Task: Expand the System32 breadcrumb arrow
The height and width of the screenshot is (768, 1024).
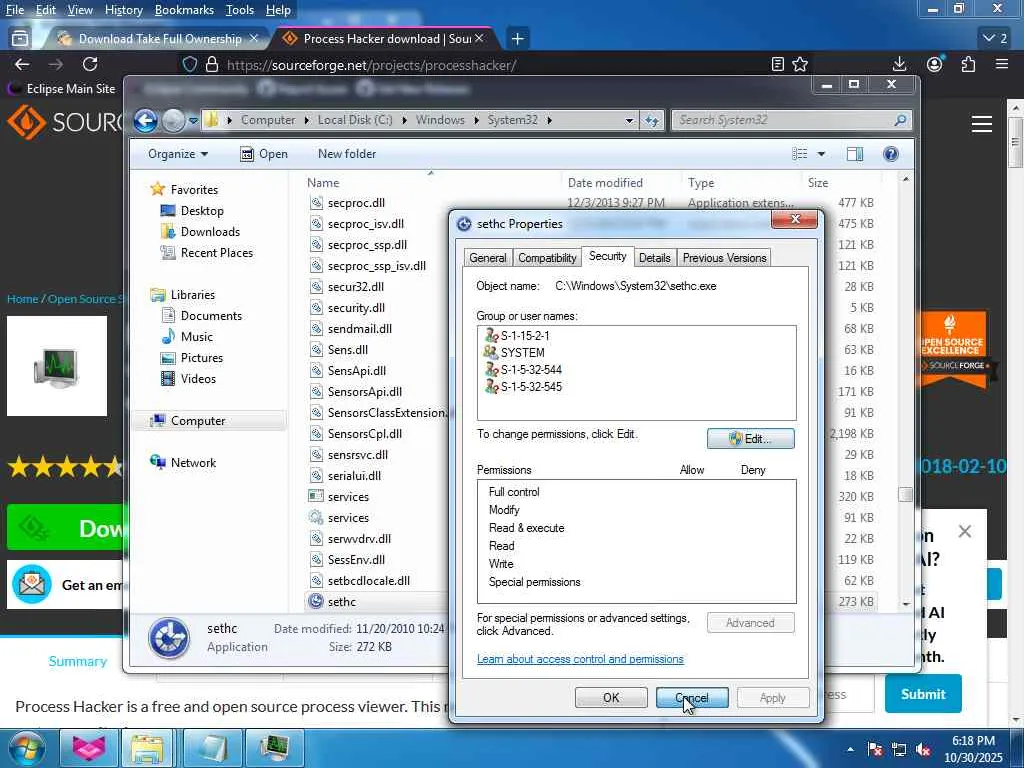Action: 549,120
